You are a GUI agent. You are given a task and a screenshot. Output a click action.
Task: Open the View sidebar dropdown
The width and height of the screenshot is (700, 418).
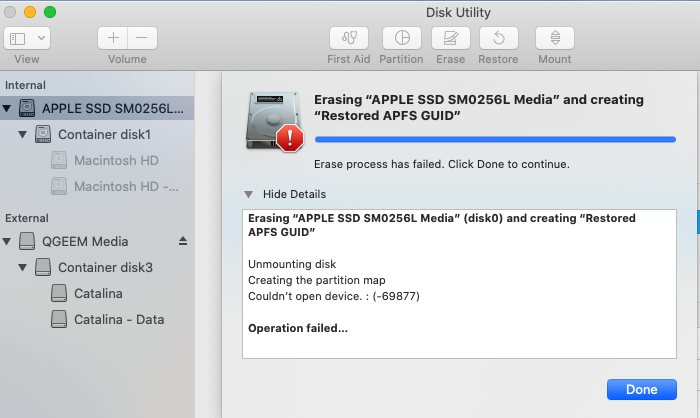(x=27, y=38)
